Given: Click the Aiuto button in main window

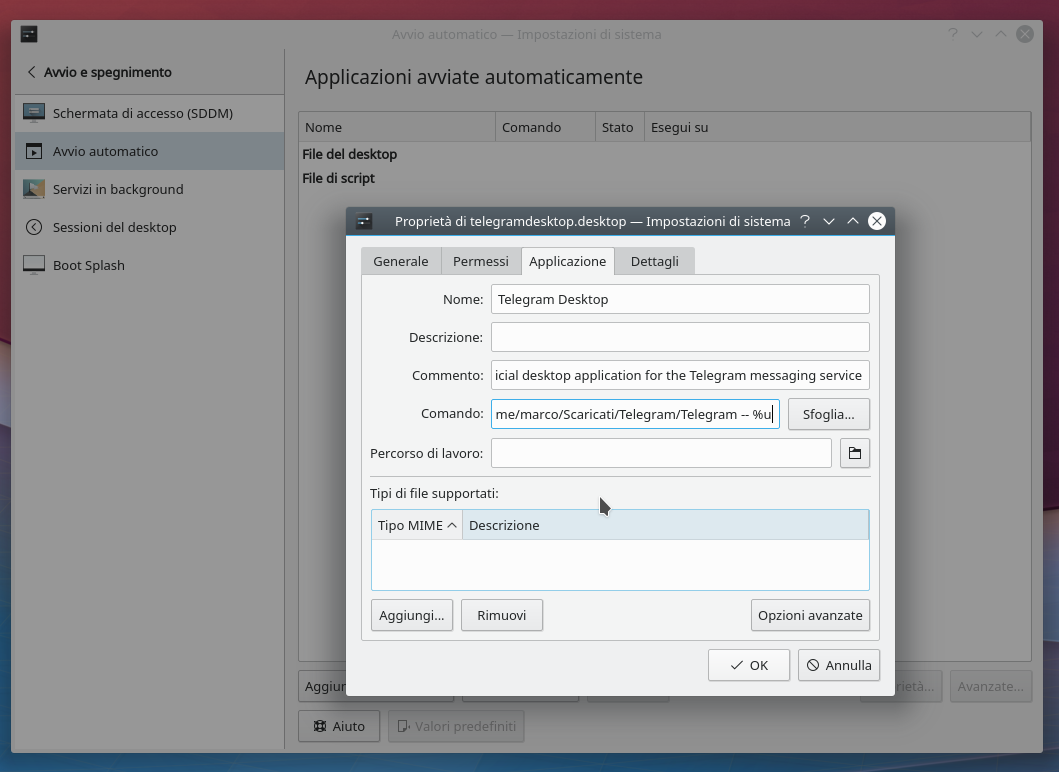Looking at the screenshot, I should point(339,726).
